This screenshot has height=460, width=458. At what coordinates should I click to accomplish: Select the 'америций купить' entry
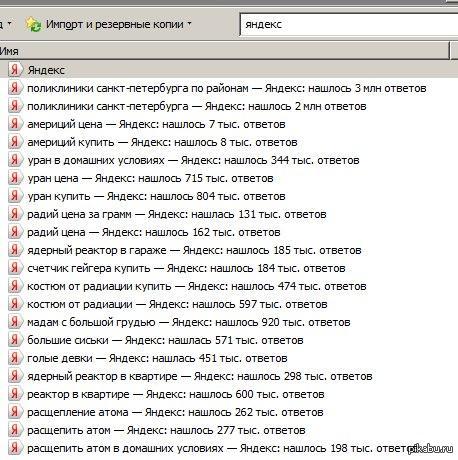(x=162, y=142)
